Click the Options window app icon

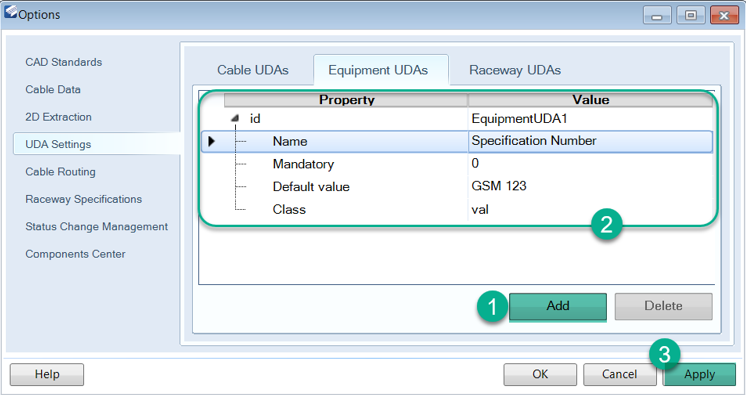point(10,12)
